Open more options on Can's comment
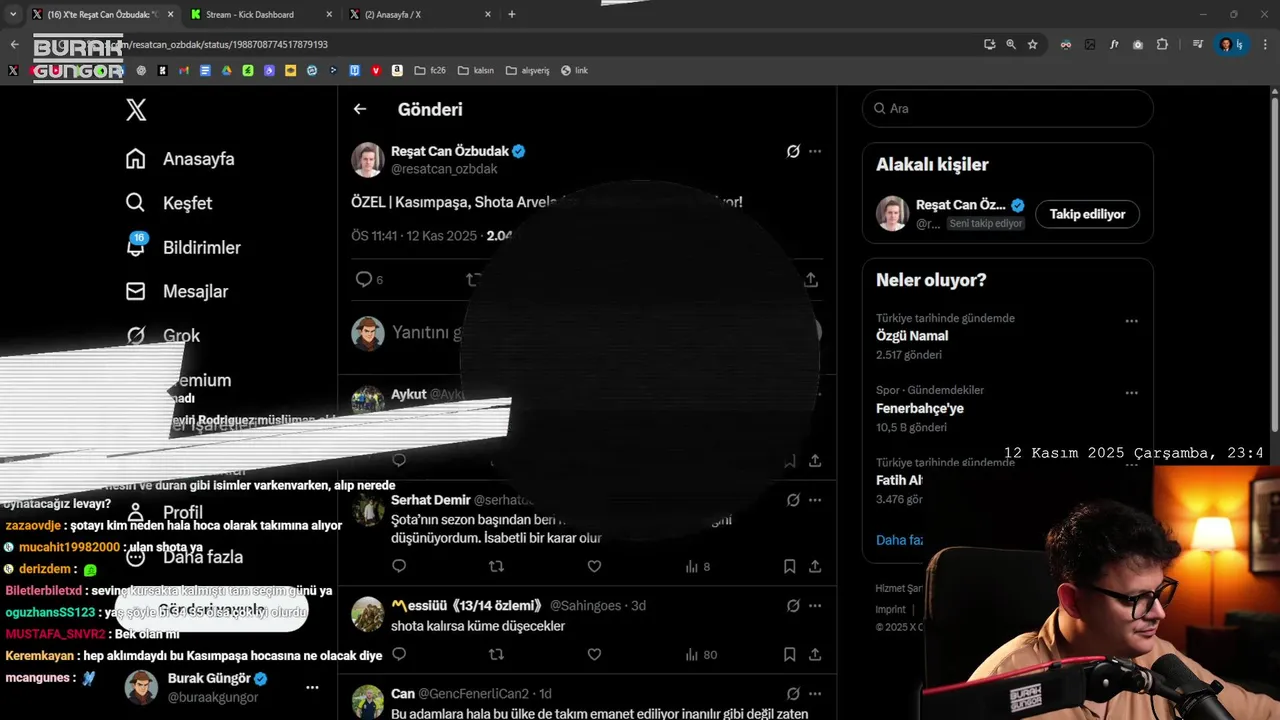 (815, 693)
